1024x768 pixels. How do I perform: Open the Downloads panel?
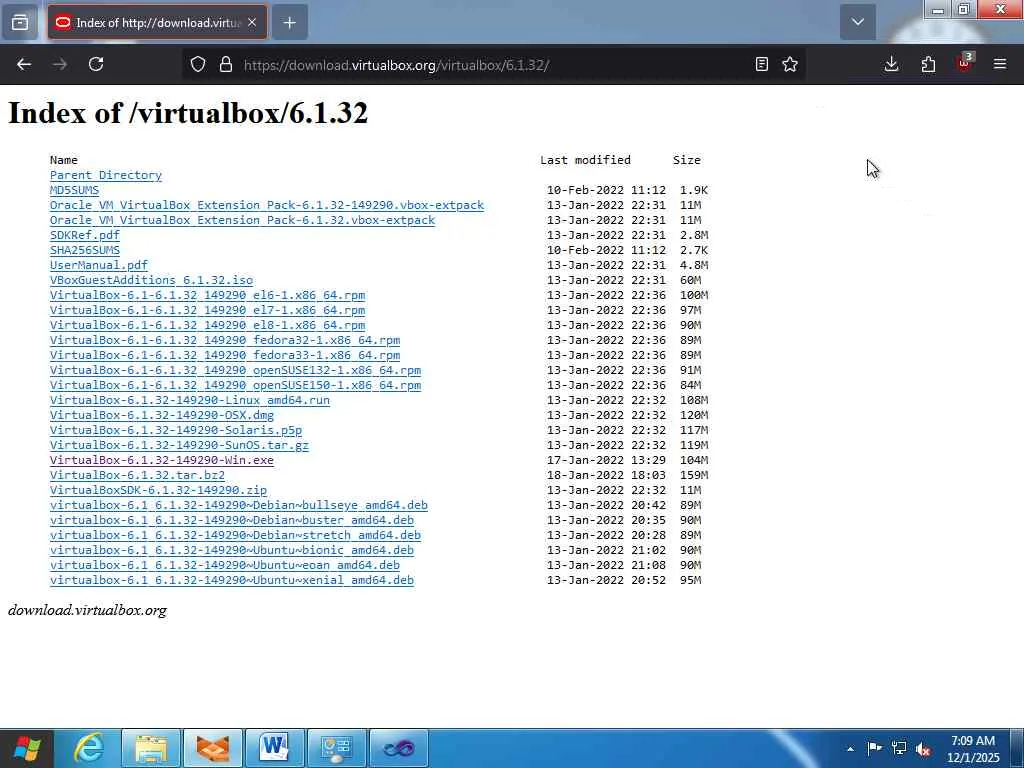[891, 64]
